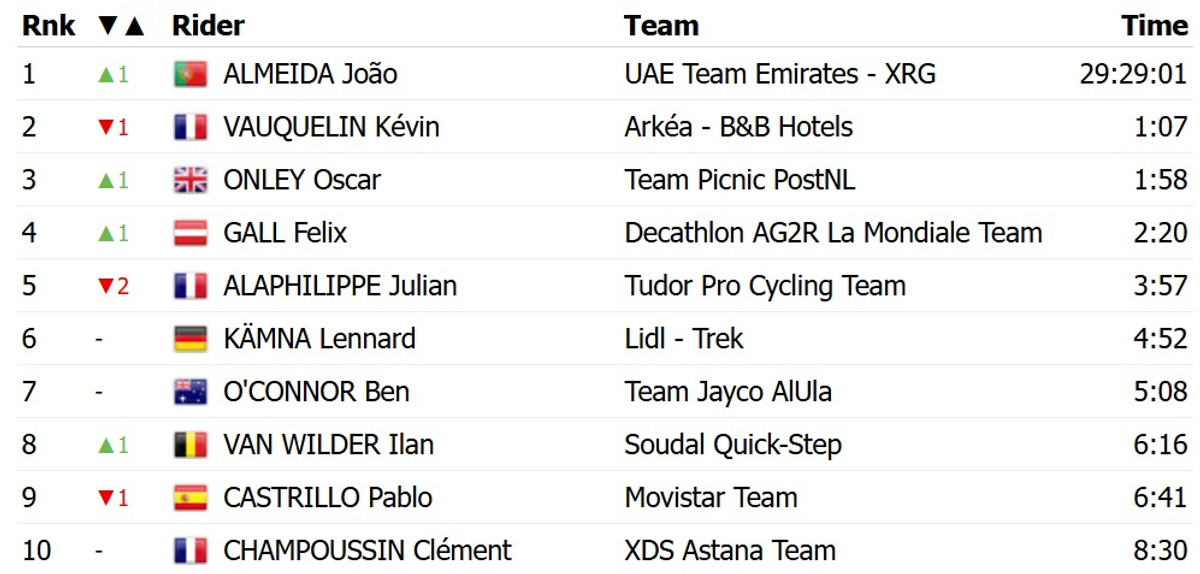The height and width of the screenshot is (574, 1200).
Task: Click the German flag next to Kämna
Action: 190,339
